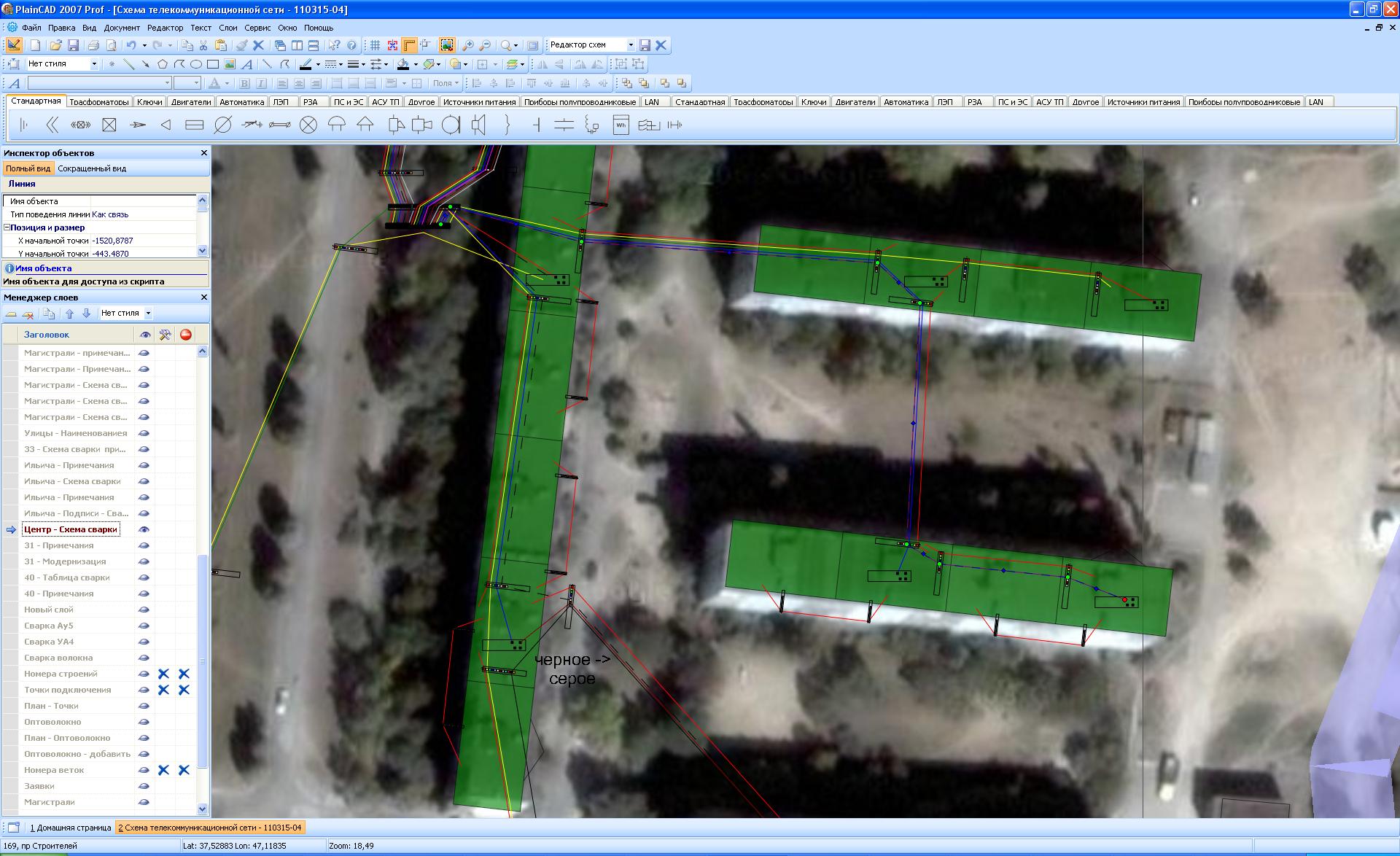
Task: Open the '1 Домашняя страница' document tab
Action: 70,828
